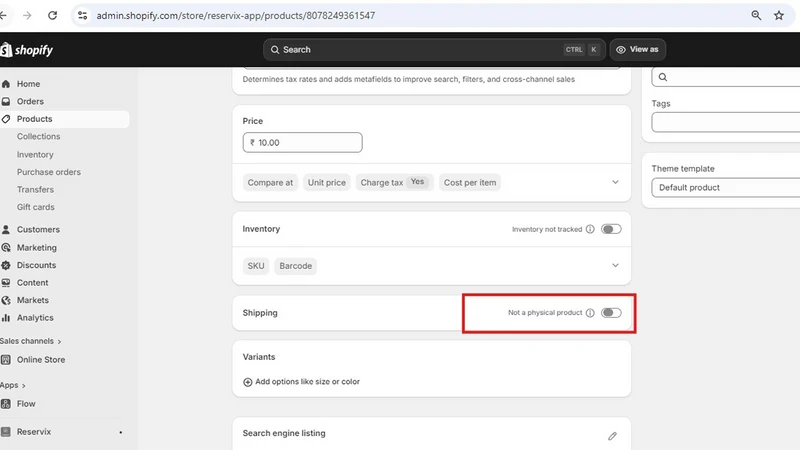The width and height of the screenshot is (800, 450).
Task: Click the Online Store icon
Action: 6,360
